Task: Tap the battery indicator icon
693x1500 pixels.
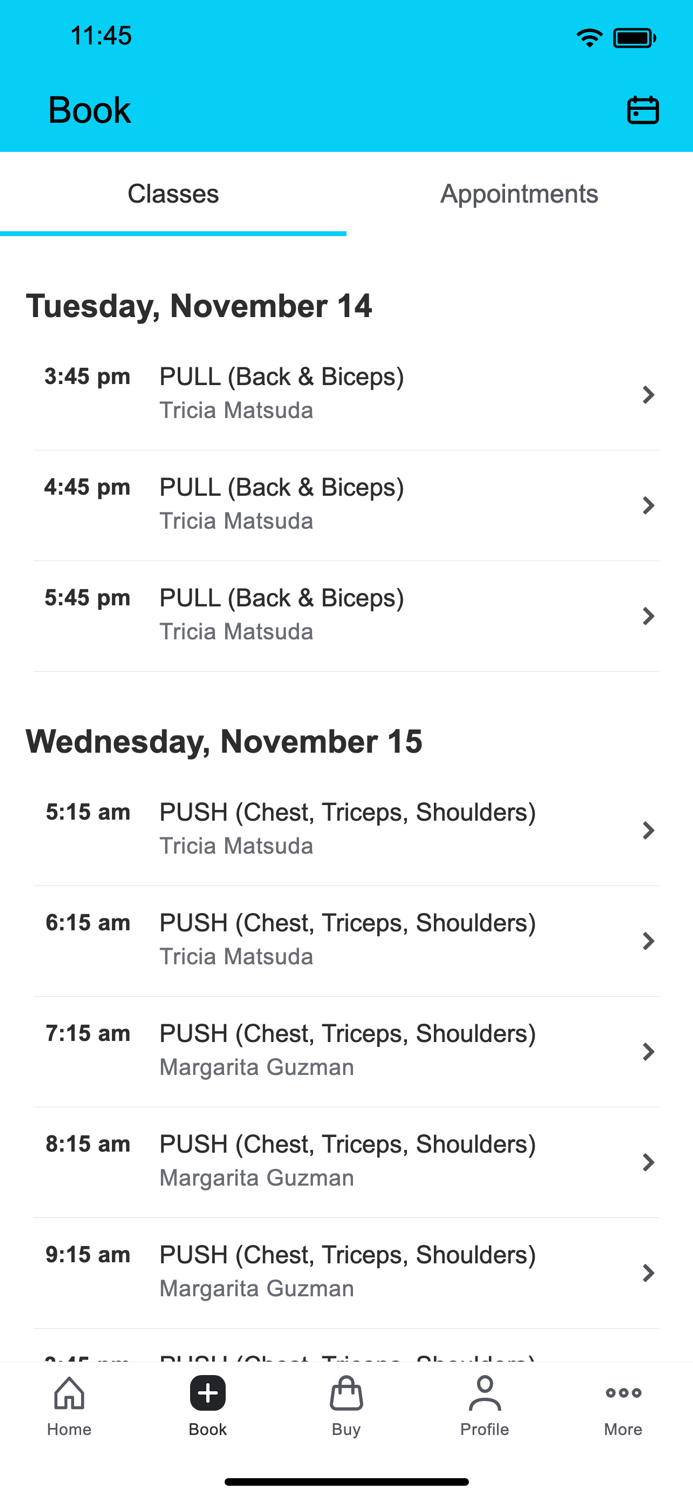Action: (x=634, y=36)
